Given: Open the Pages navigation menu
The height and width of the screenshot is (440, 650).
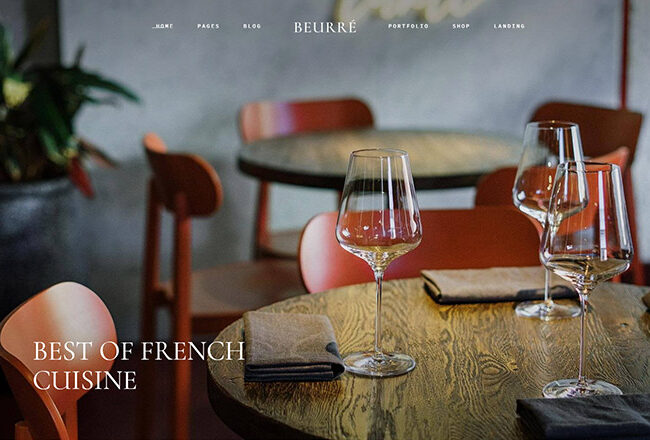Looking at the screenshot, I should point(208,26).
